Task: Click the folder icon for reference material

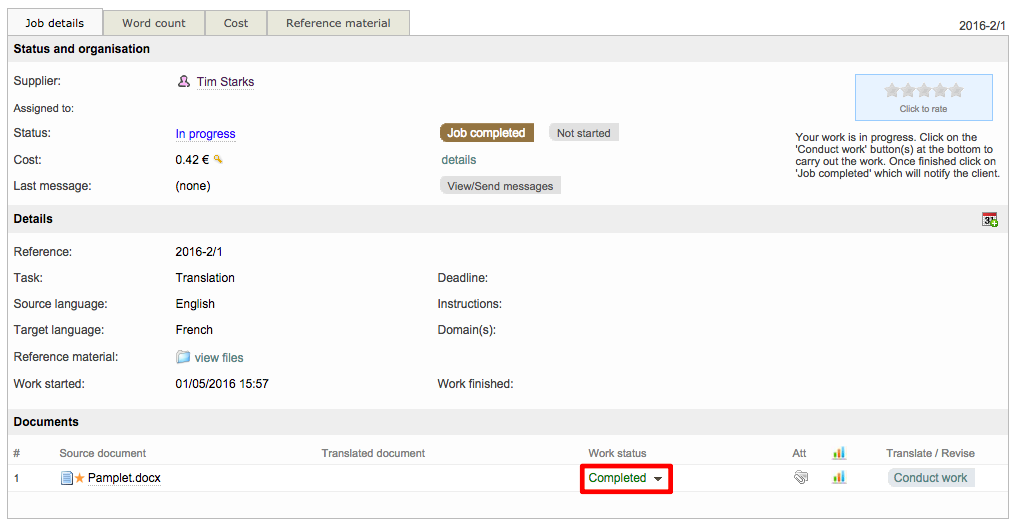Action: pyautogui.click(x=183, y=357)
